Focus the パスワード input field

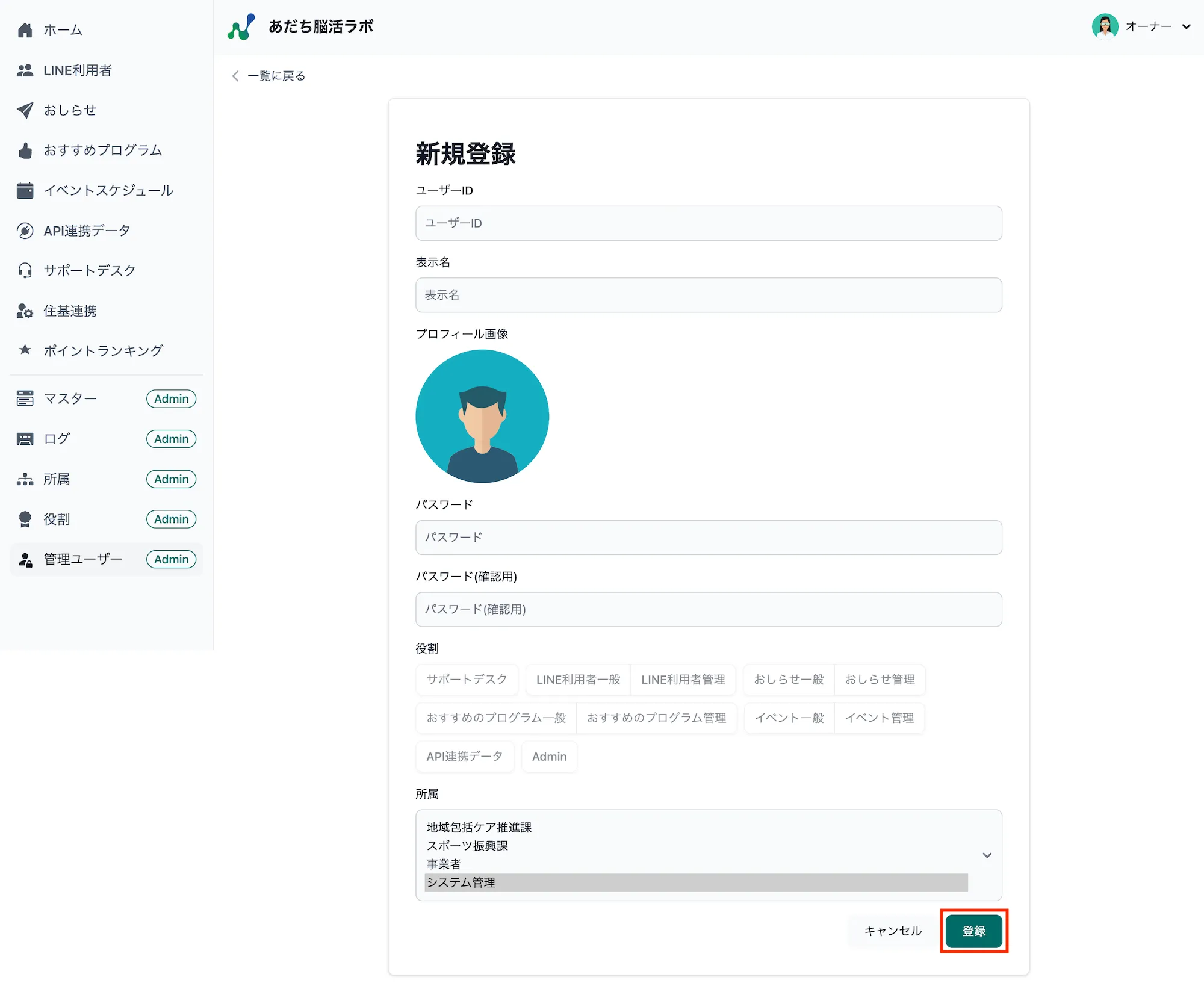point(709,538)
